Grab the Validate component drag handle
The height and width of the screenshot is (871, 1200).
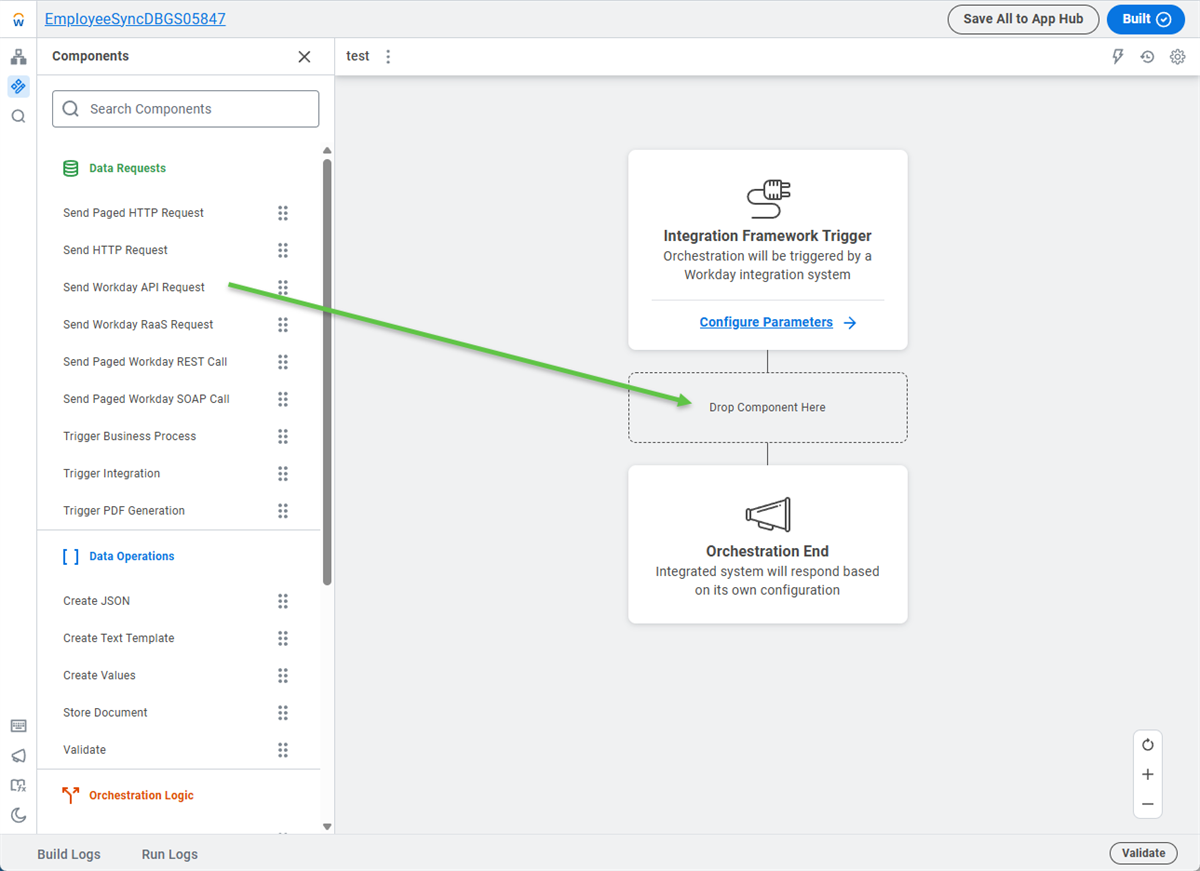pyautogui.click(x=283, y=750)
